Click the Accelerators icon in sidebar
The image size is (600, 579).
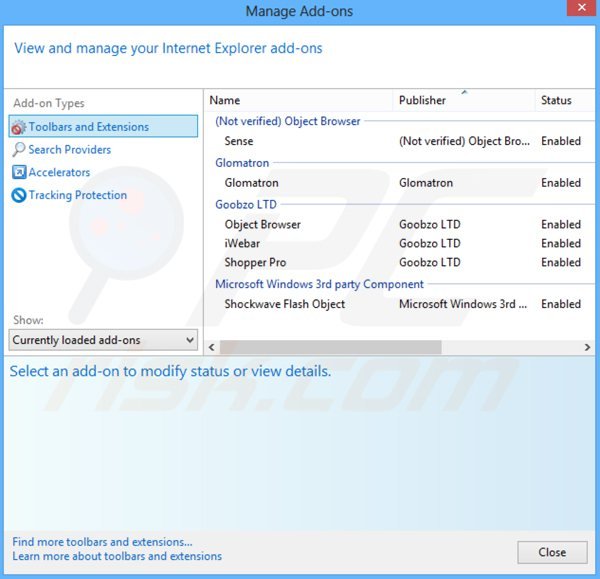[x=18, y=173]
